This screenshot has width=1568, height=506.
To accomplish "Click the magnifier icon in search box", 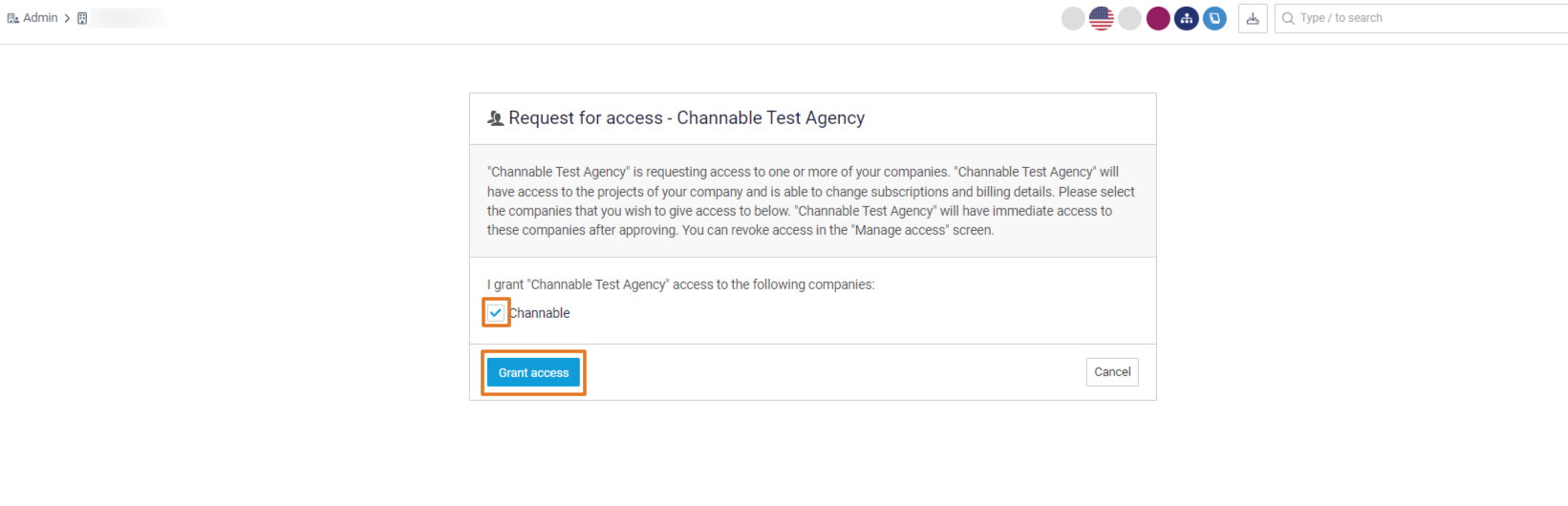I will point(1288,18).
